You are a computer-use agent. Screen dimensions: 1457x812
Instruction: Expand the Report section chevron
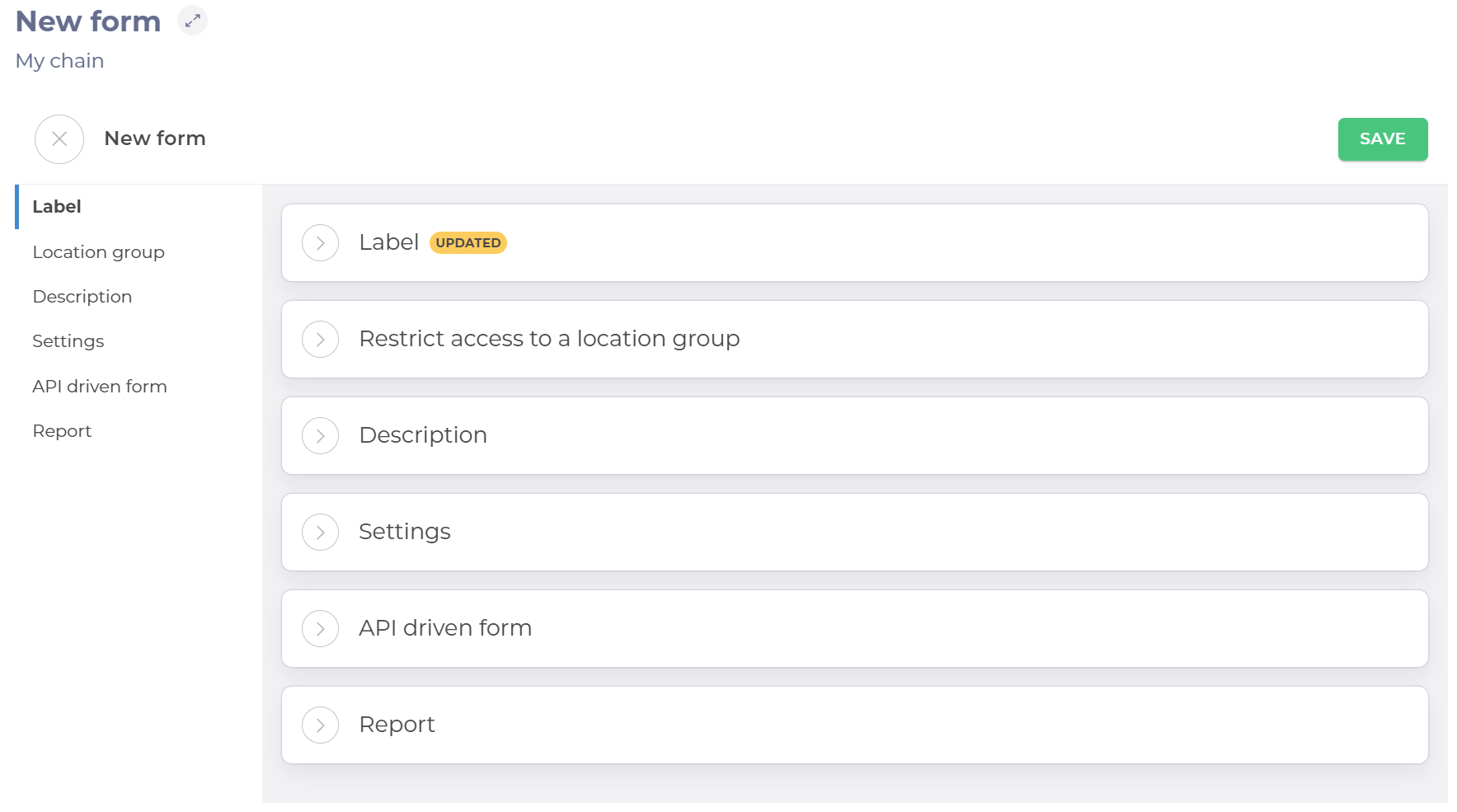321,725
